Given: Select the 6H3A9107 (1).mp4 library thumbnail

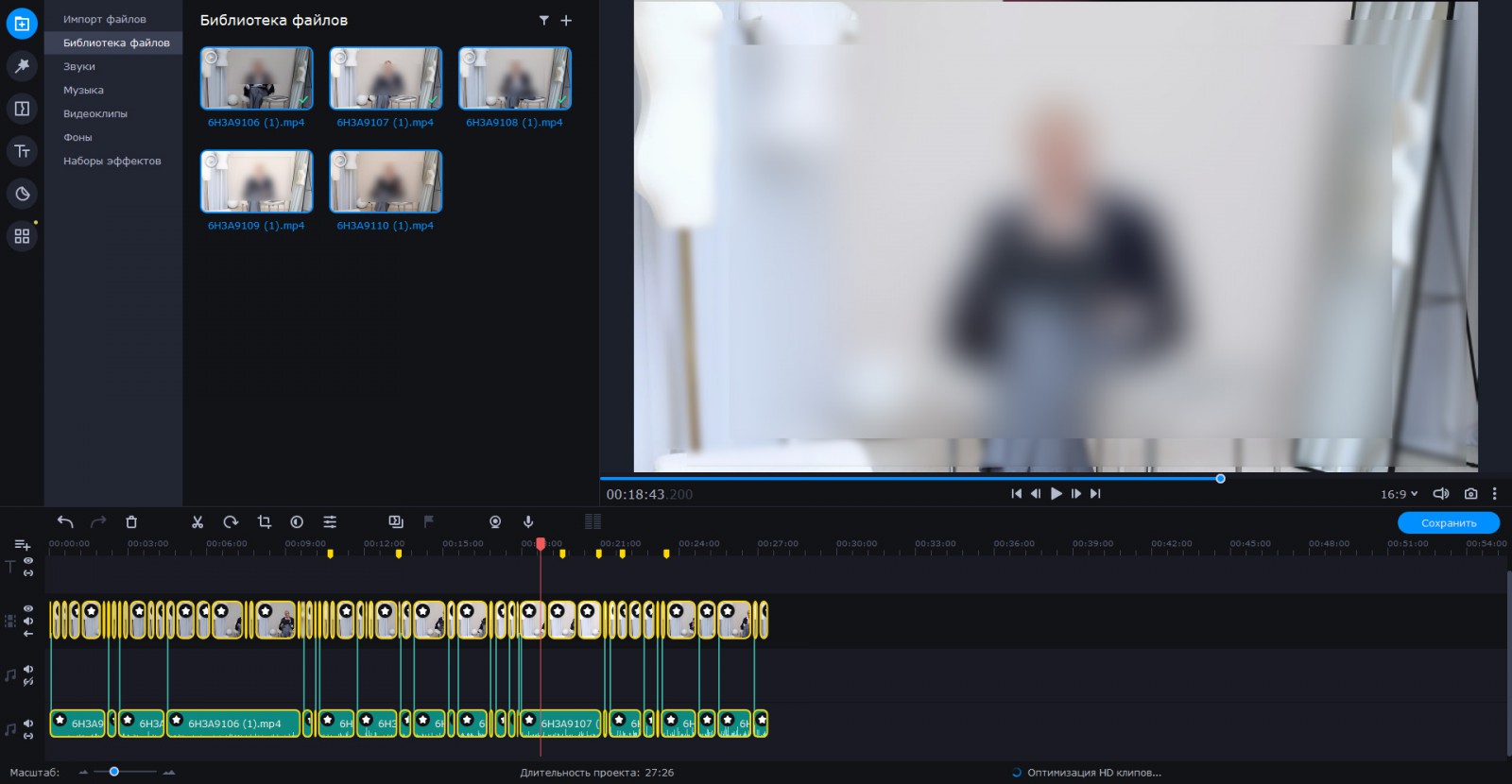Looking at the screenshot, I should [x=386, y=78].
